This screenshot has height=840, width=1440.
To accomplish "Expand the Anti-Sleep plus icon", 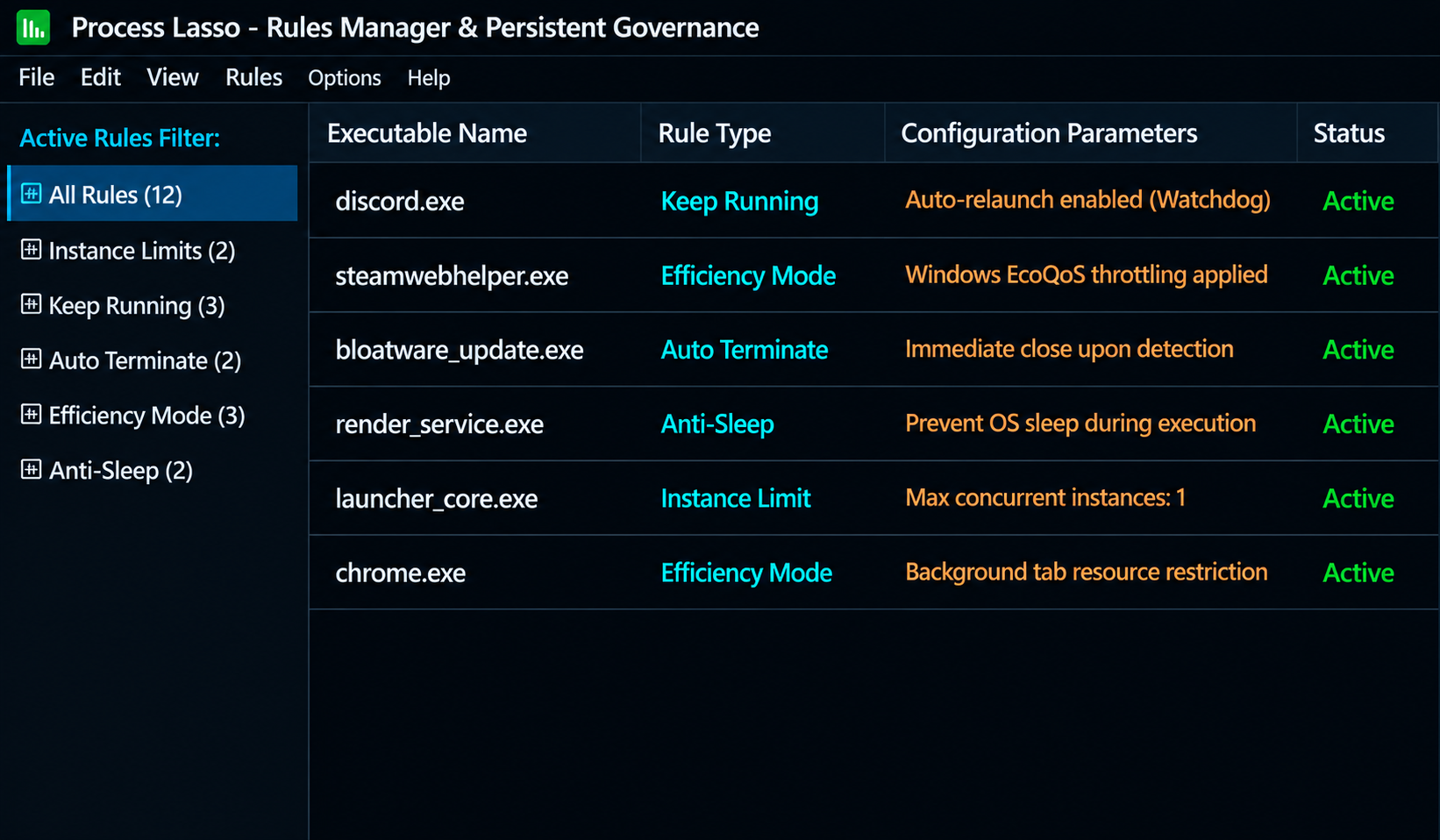I will point(31,469).
